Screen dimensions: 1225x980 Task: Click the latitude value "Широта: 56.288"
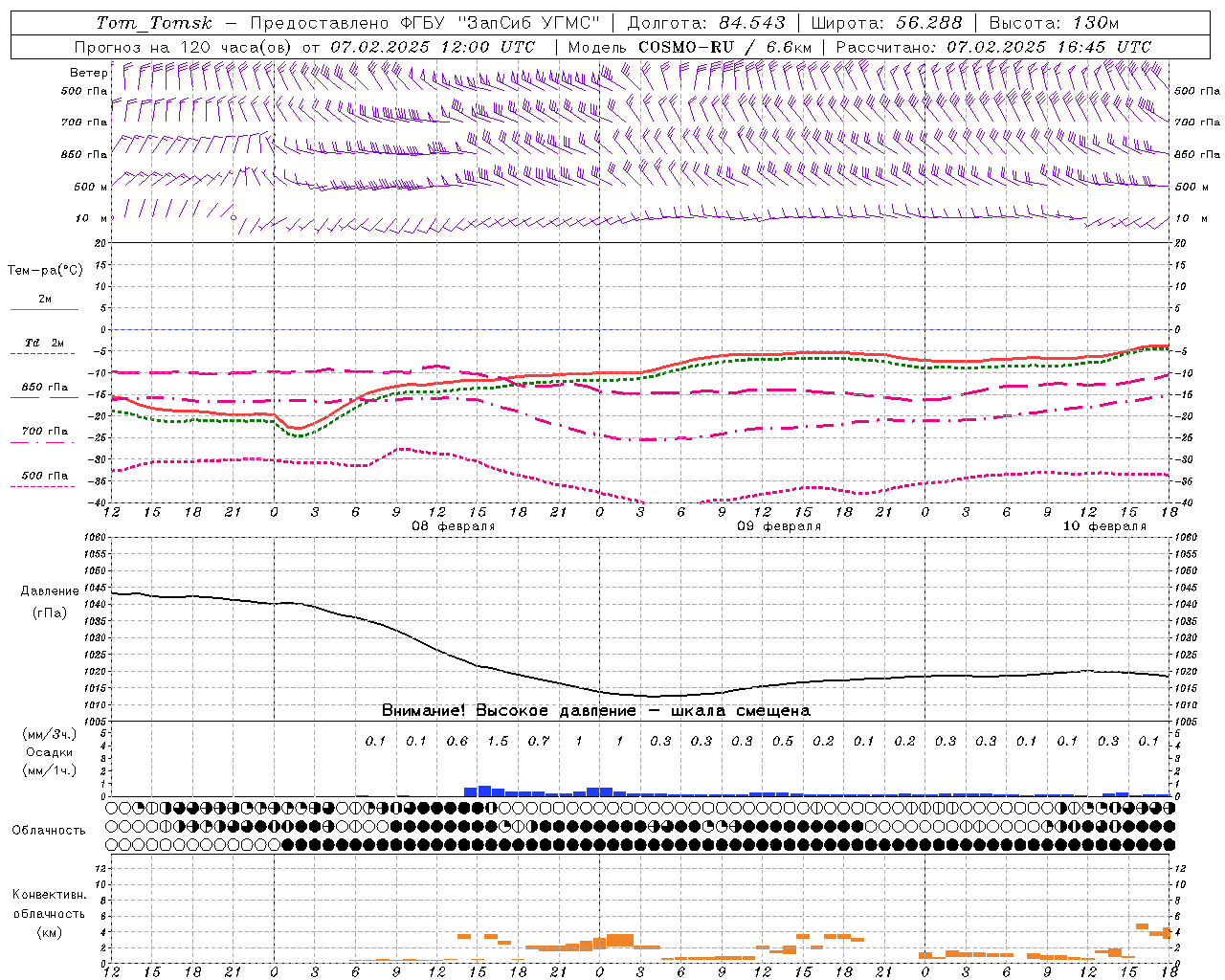886,23
